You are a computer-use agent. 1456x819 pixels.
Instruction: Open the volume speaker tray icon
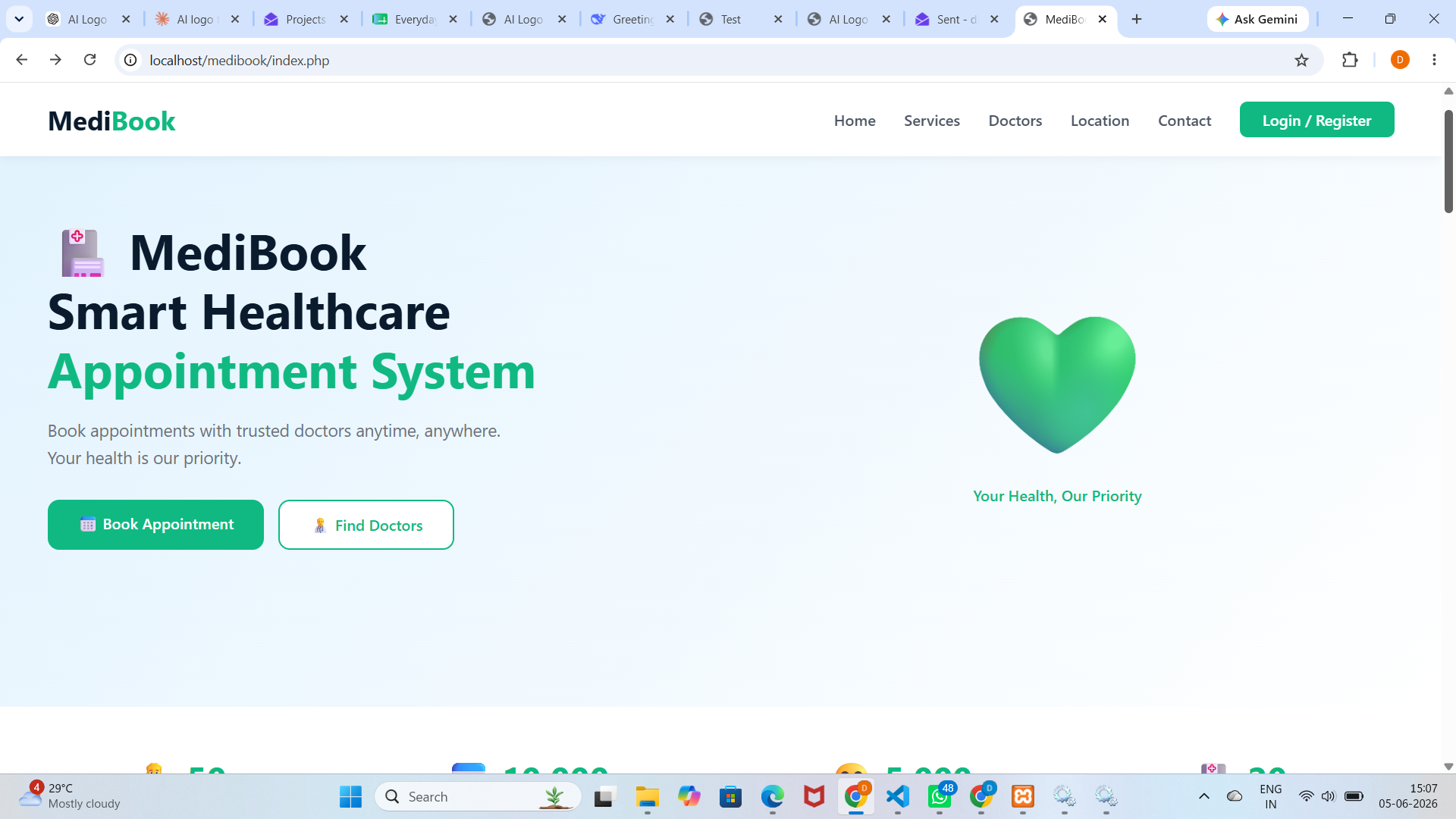[x=1328, y=796]
